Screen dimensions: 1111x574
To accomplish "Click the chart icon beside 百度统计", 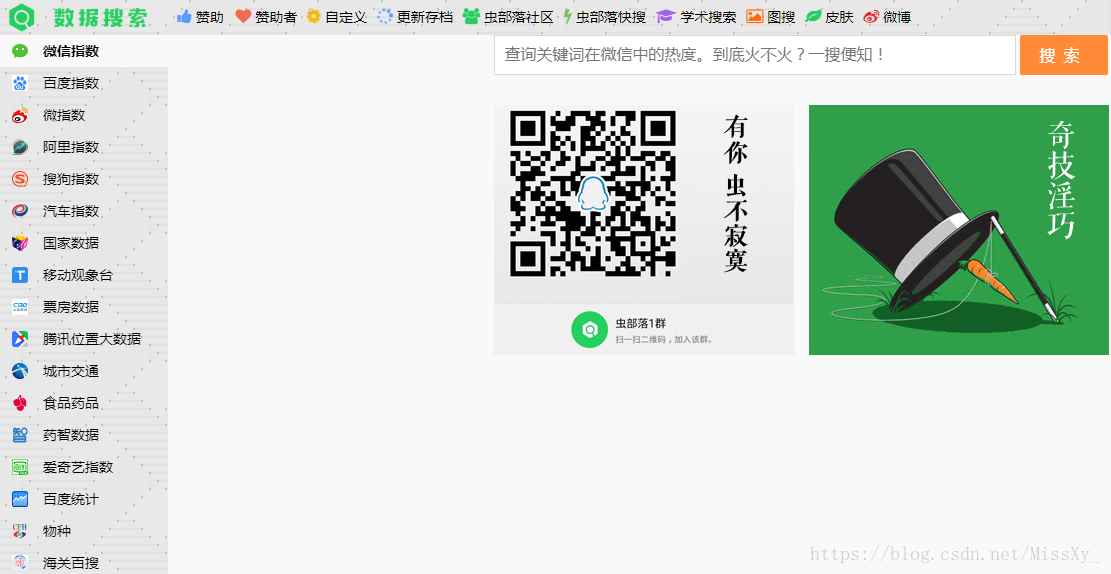I will click(20, 499).
